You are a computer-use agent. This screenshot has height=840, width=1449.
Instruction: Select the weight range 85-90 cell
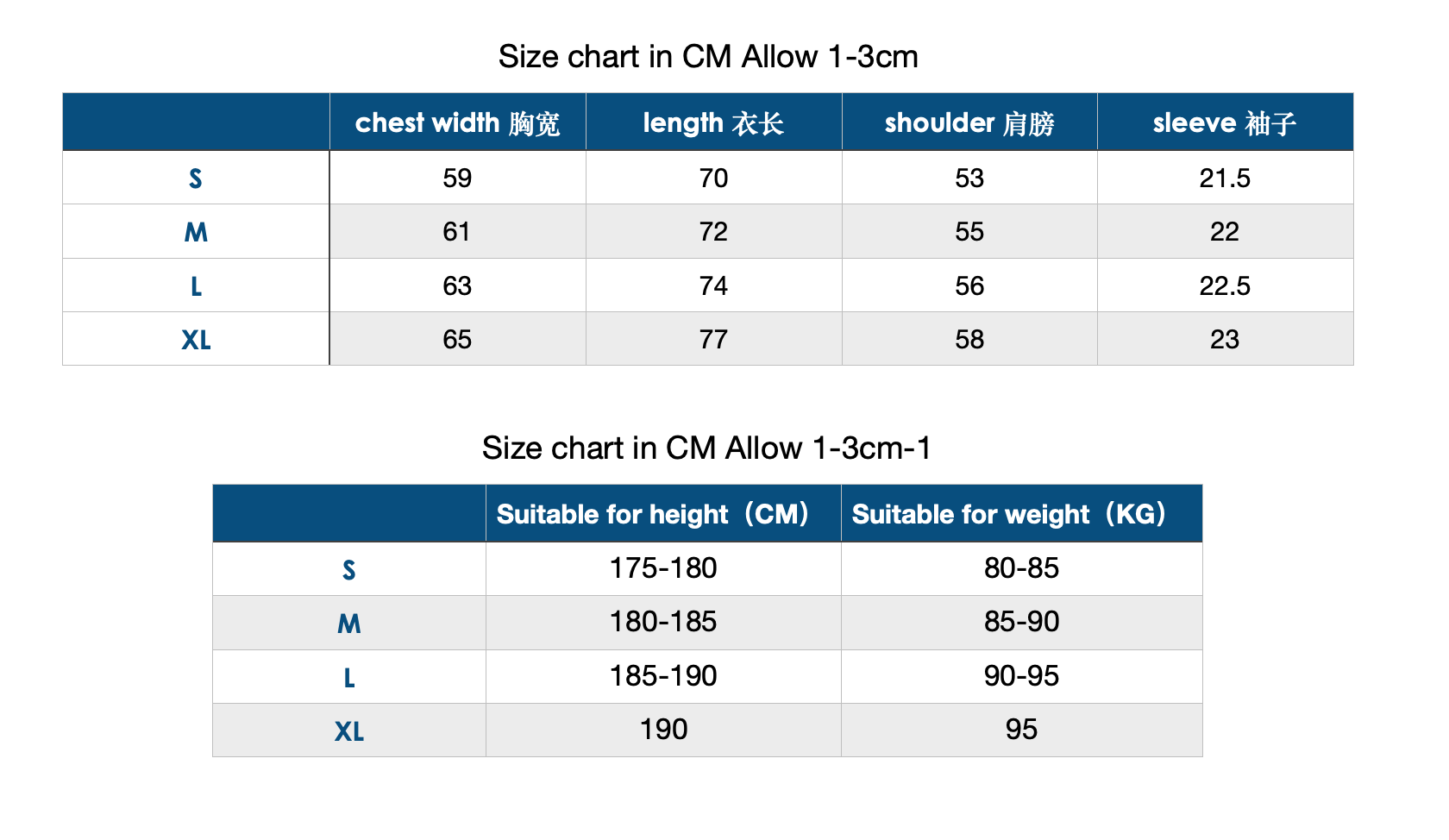pyautogui.click(x=1021, y=623)
